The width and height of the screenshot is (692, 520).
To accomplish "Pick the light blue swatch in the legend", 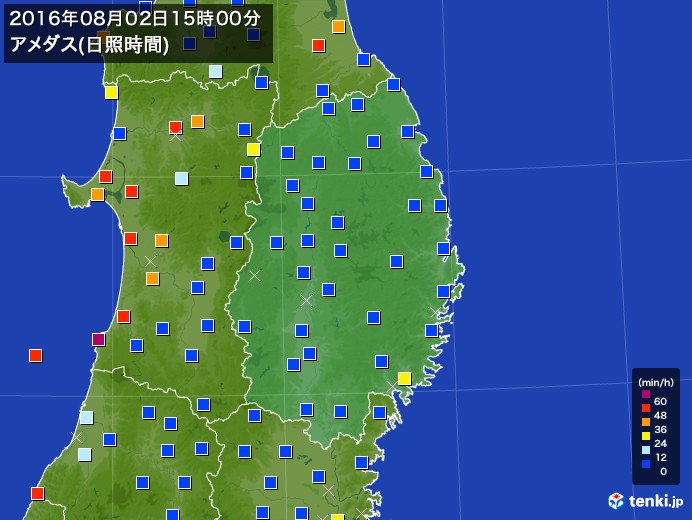I will coord(646,450).
